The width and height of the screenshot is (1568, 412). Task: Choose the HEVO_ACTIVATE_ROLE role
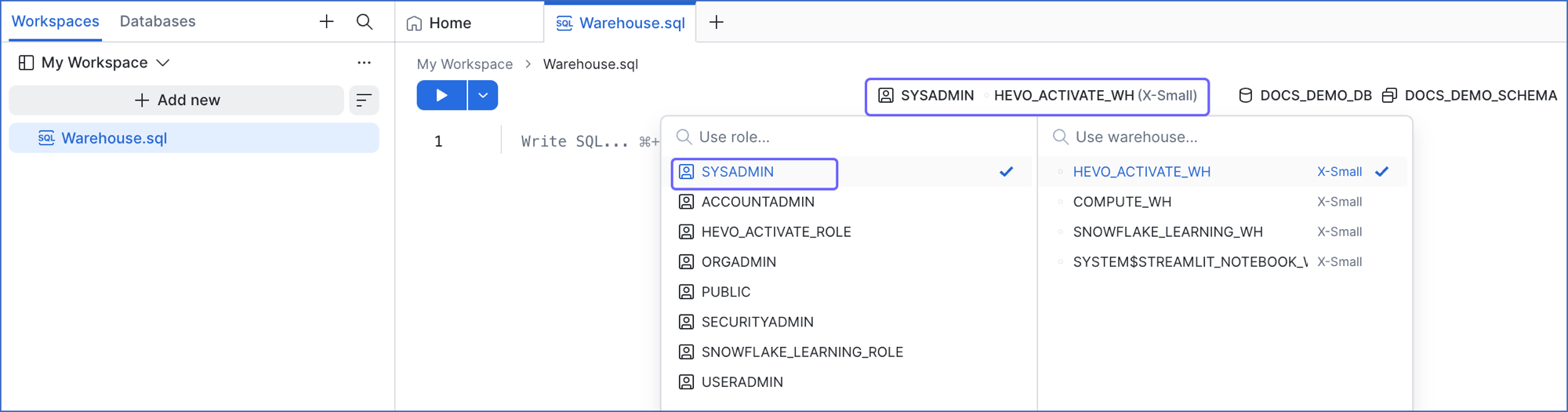pyautogui.click(x=849, y=232)
